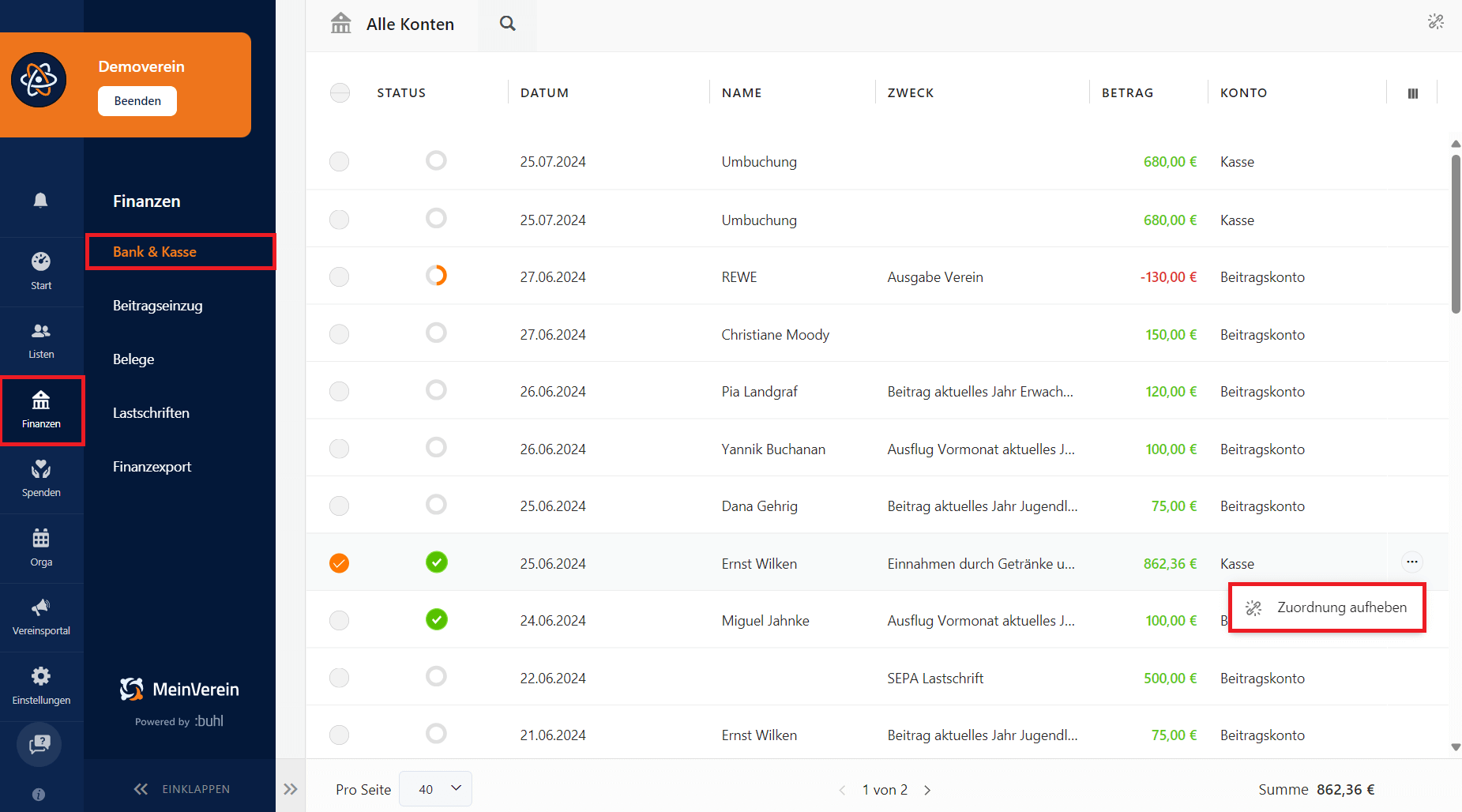Open Bank & Kasse menu item
The height and width of the screenshot is (812, 1462).
click(x=155, y=252)
